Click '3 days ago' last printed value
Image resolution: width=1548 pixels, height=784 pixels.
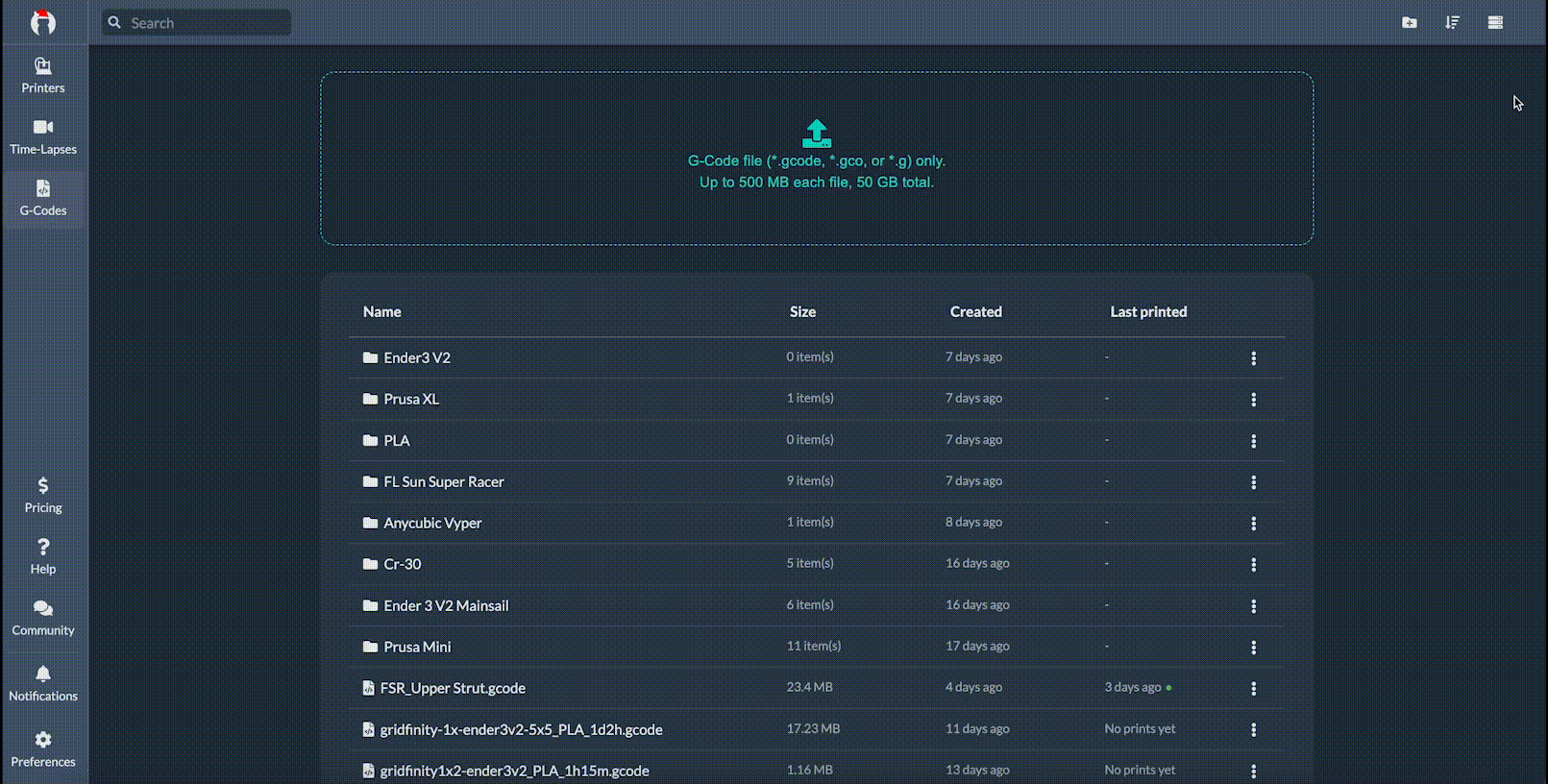pyautogui.click(x=1133, y=687)
